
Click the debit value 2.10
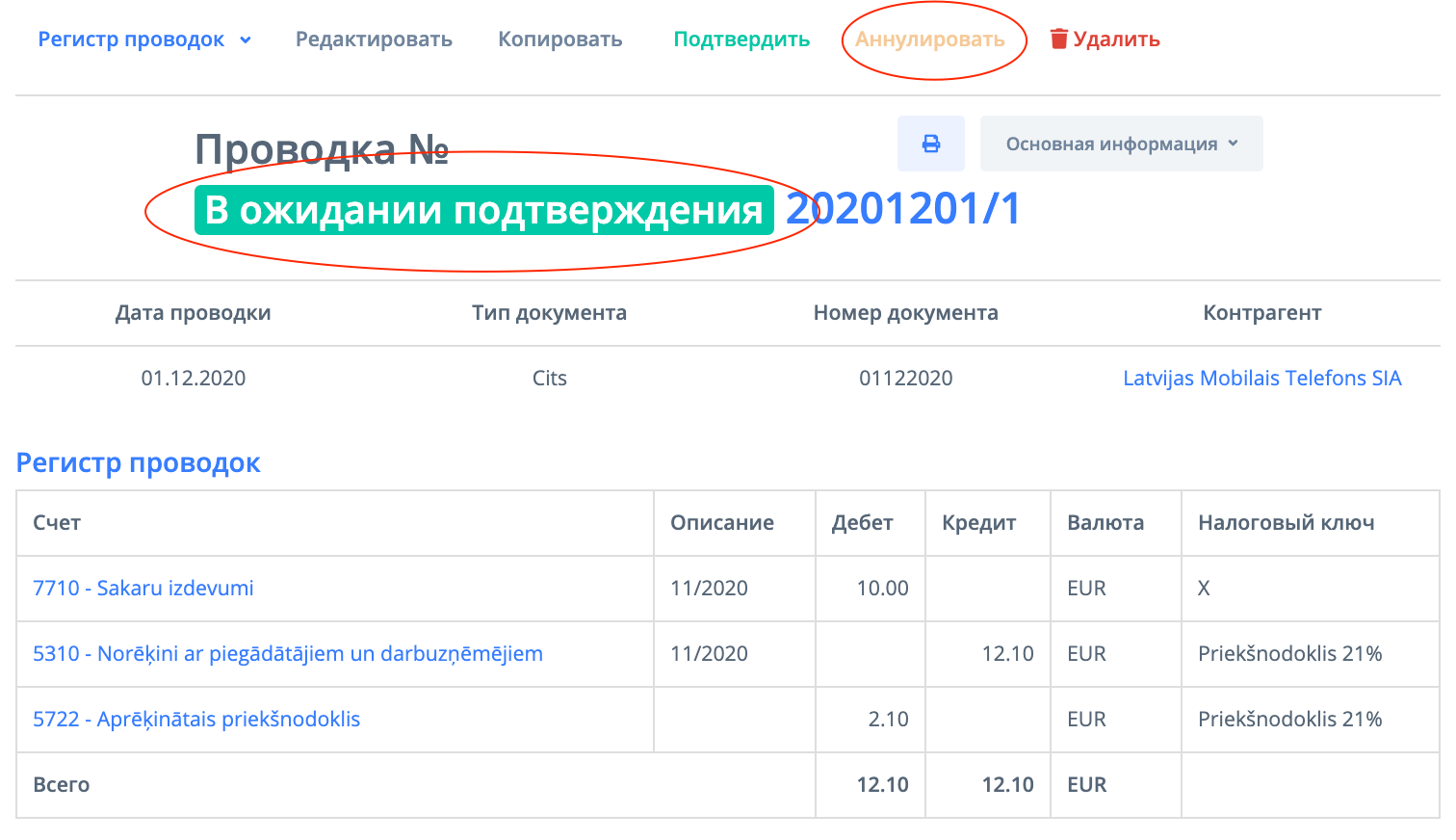point(889,719)
